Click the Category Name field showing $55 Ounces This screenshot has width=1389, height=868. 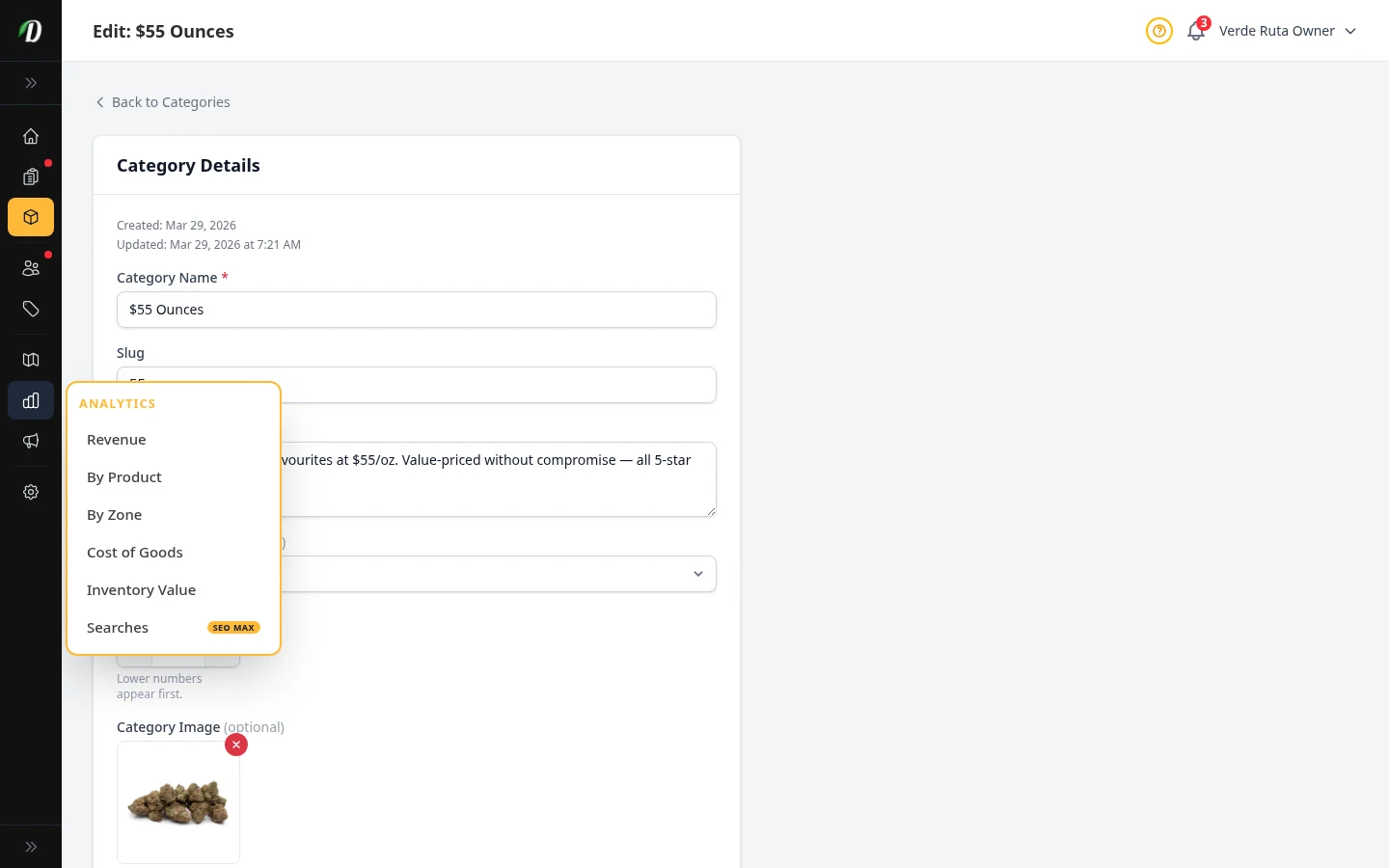coord(416,310)
